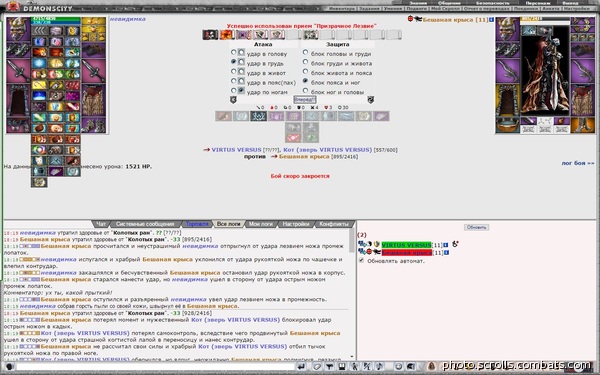Viewport: 600px width, 375px height.
Task: Open the 'Мои логи' tab
Action: point(261,224)
